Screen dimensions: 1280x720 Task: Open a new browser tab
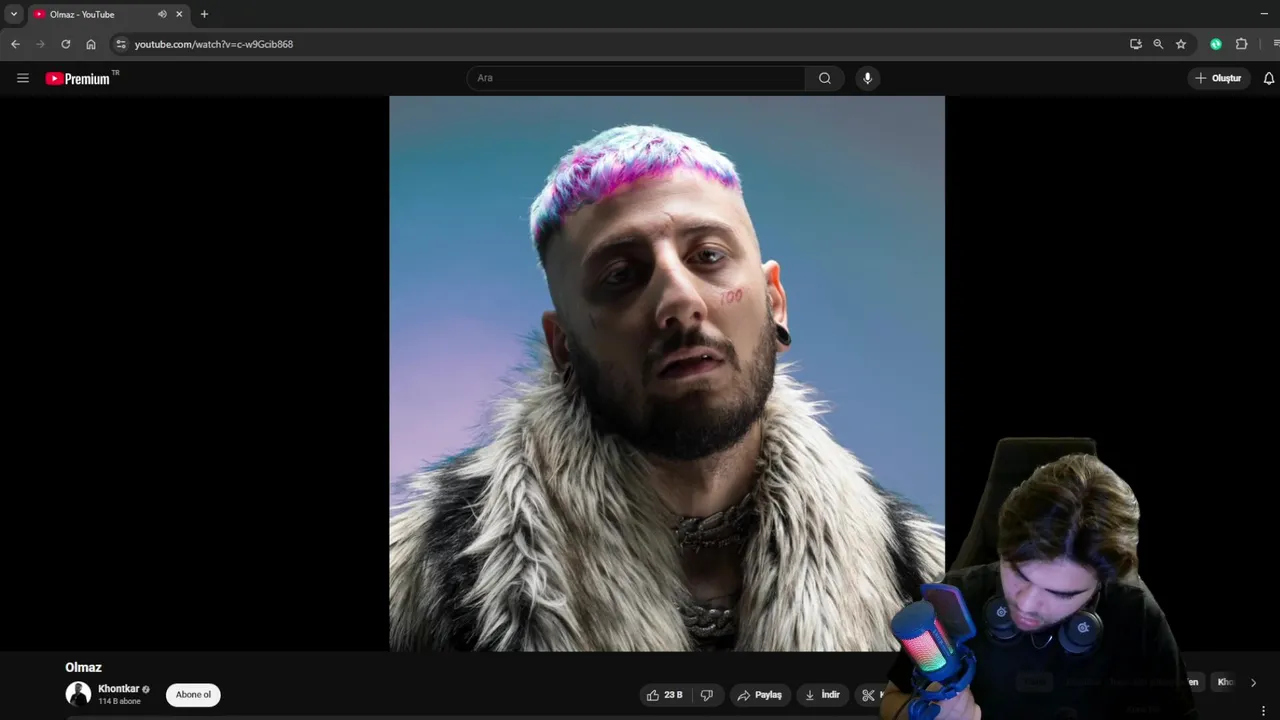click(204, 14)
